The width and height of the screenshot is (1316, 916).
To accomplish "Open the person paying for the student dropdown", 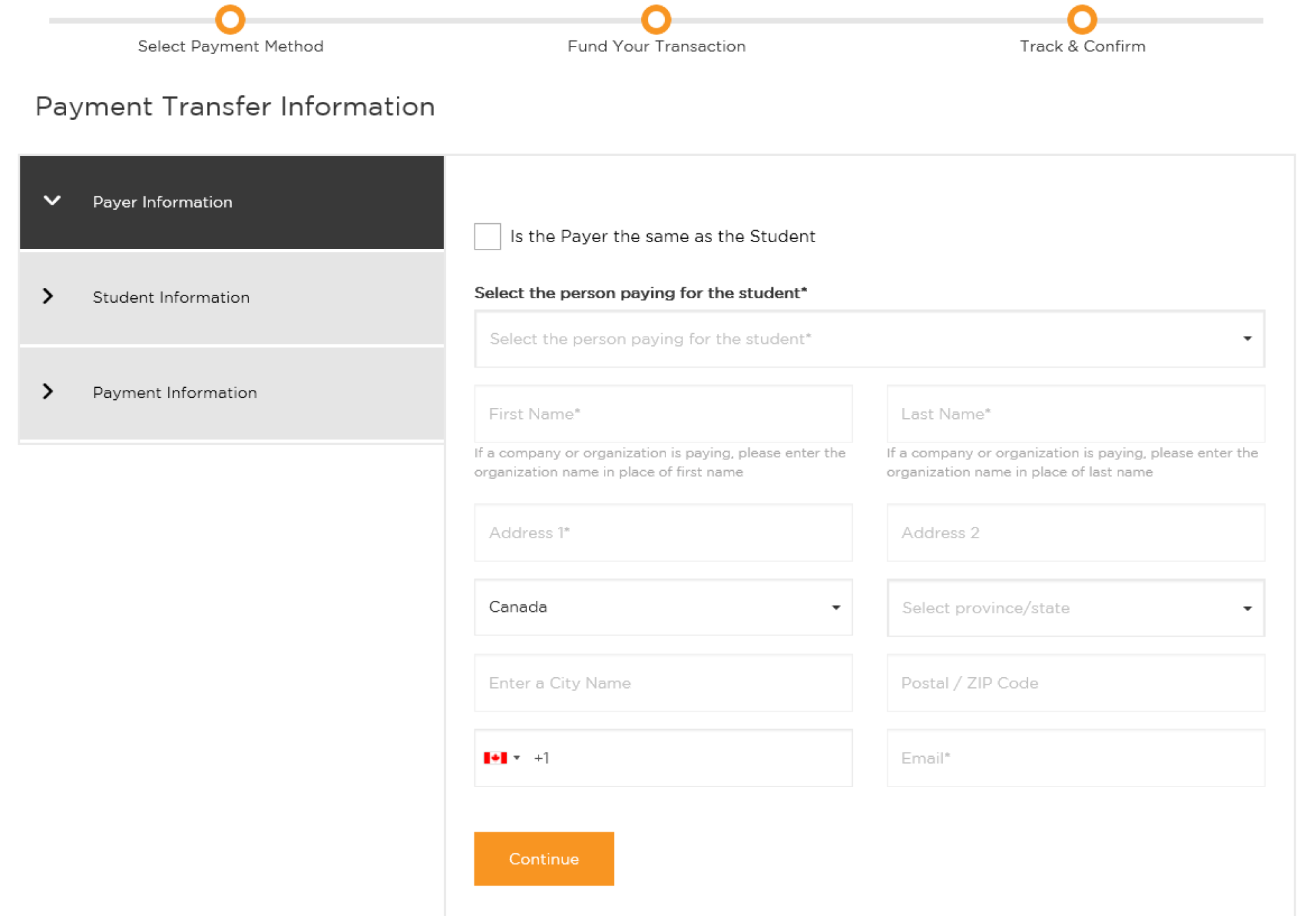I will tap(869, 339).
